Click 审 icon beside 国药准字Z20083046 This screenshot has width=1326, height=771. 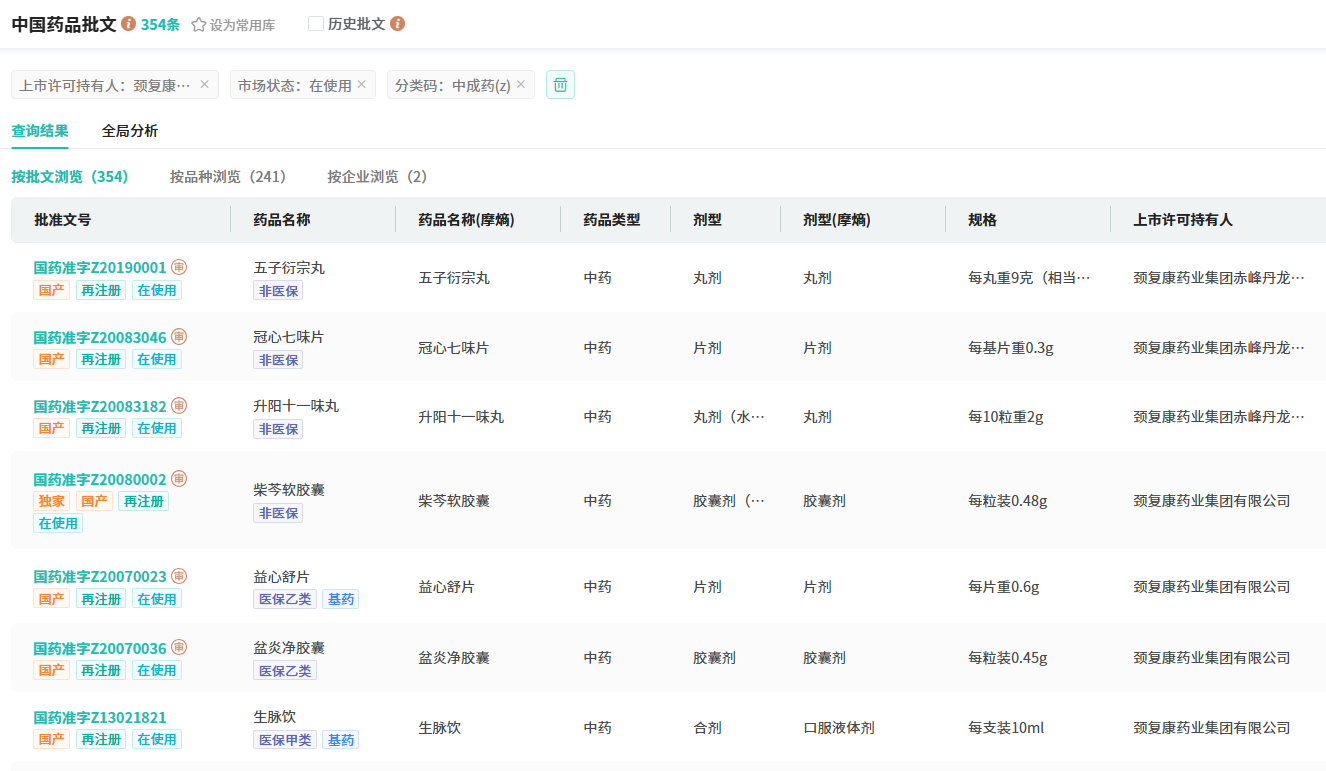click(x=179, y=337)
